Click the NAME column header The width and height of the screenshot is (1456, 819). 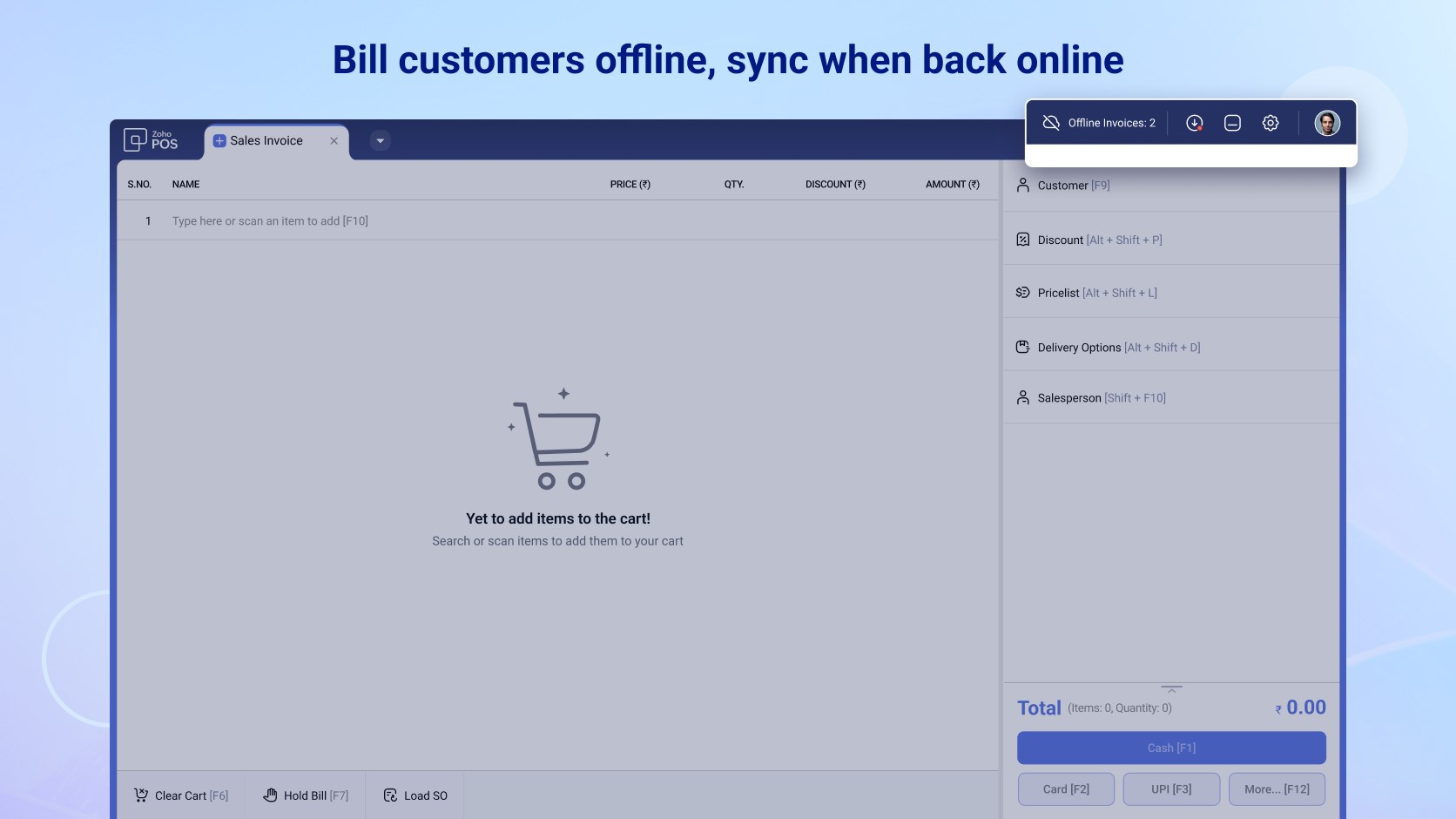click(186, 185)
